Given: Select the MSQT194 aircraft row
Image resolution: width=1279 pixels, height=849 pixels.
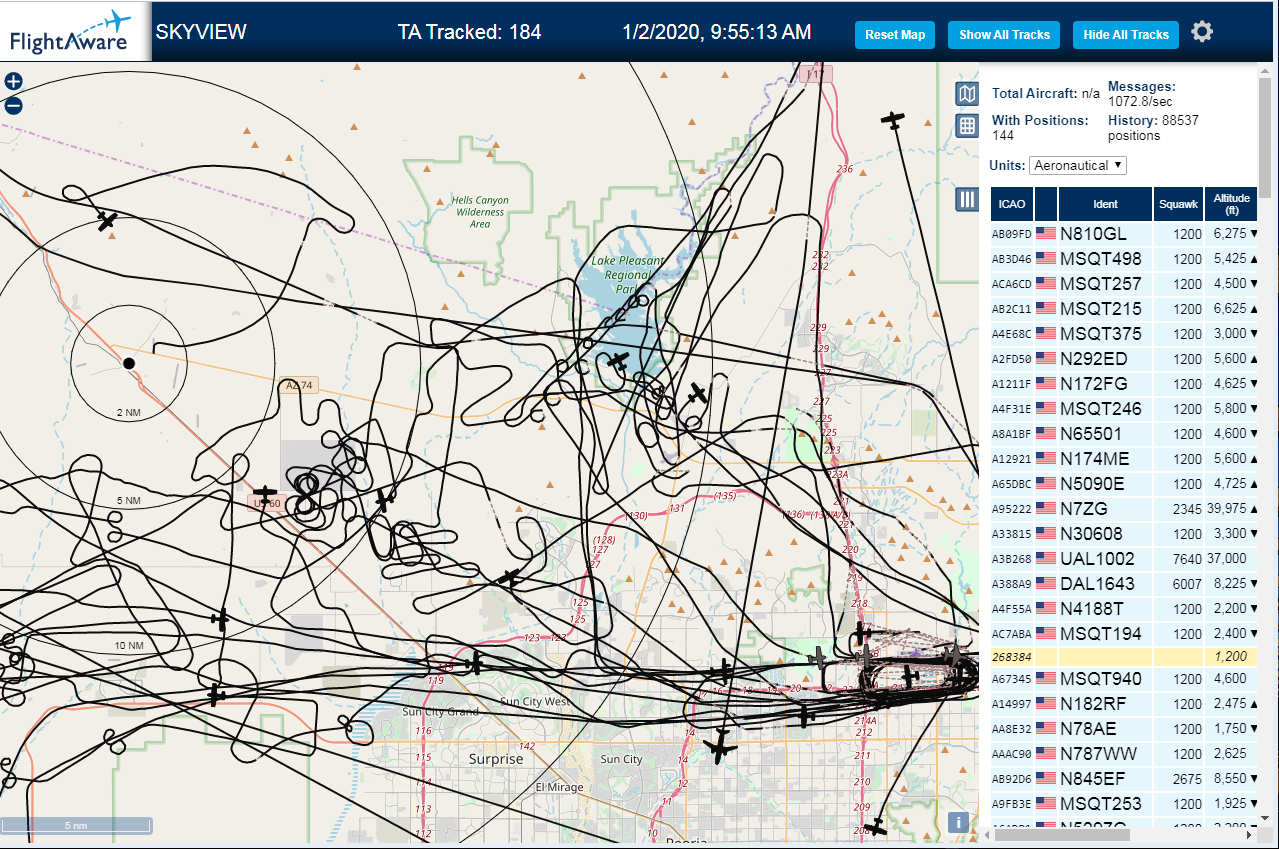Looking at the screenshot, I should tap(1125, 634).
